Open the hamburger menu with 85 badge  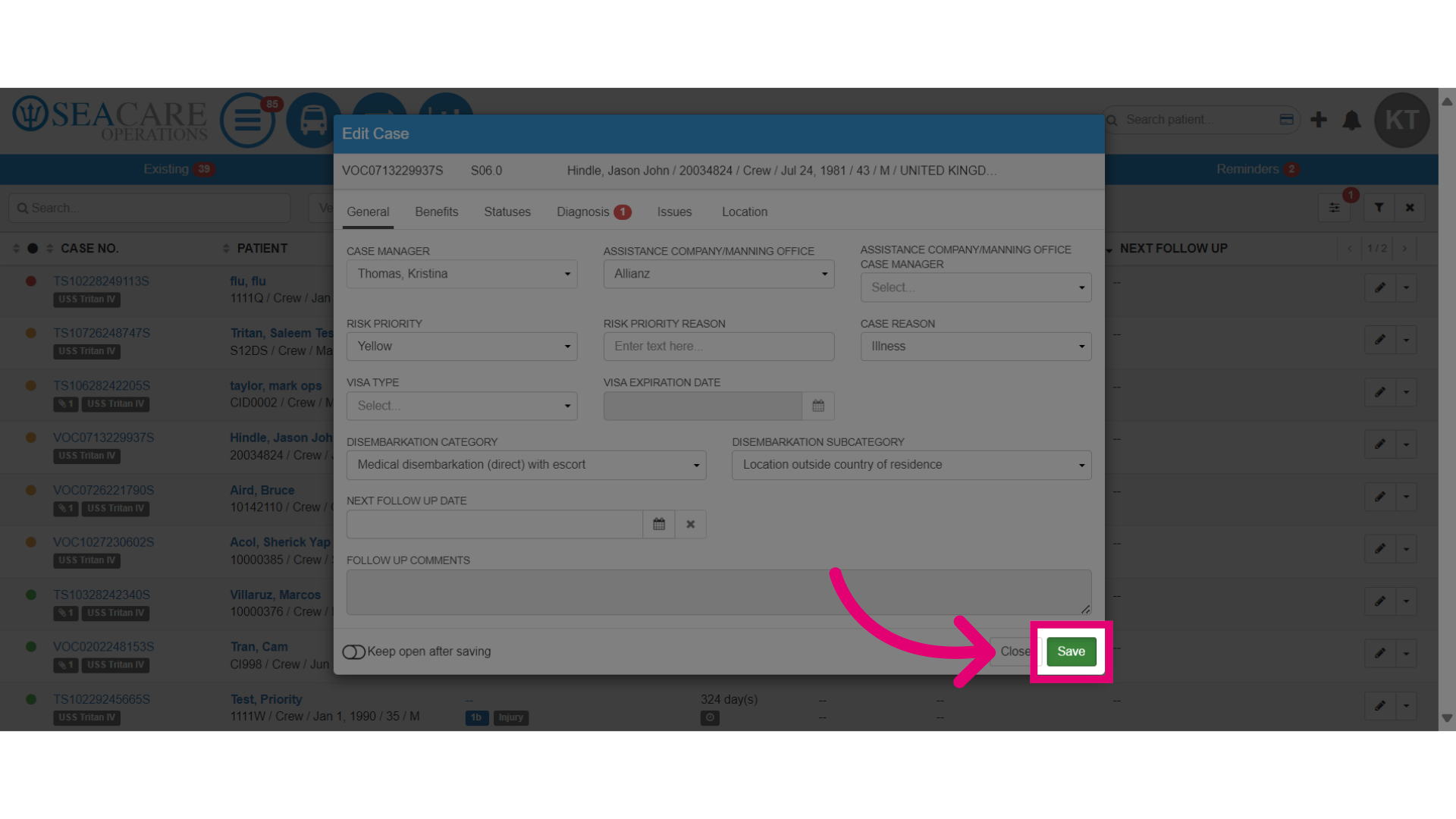click(247, 120)
